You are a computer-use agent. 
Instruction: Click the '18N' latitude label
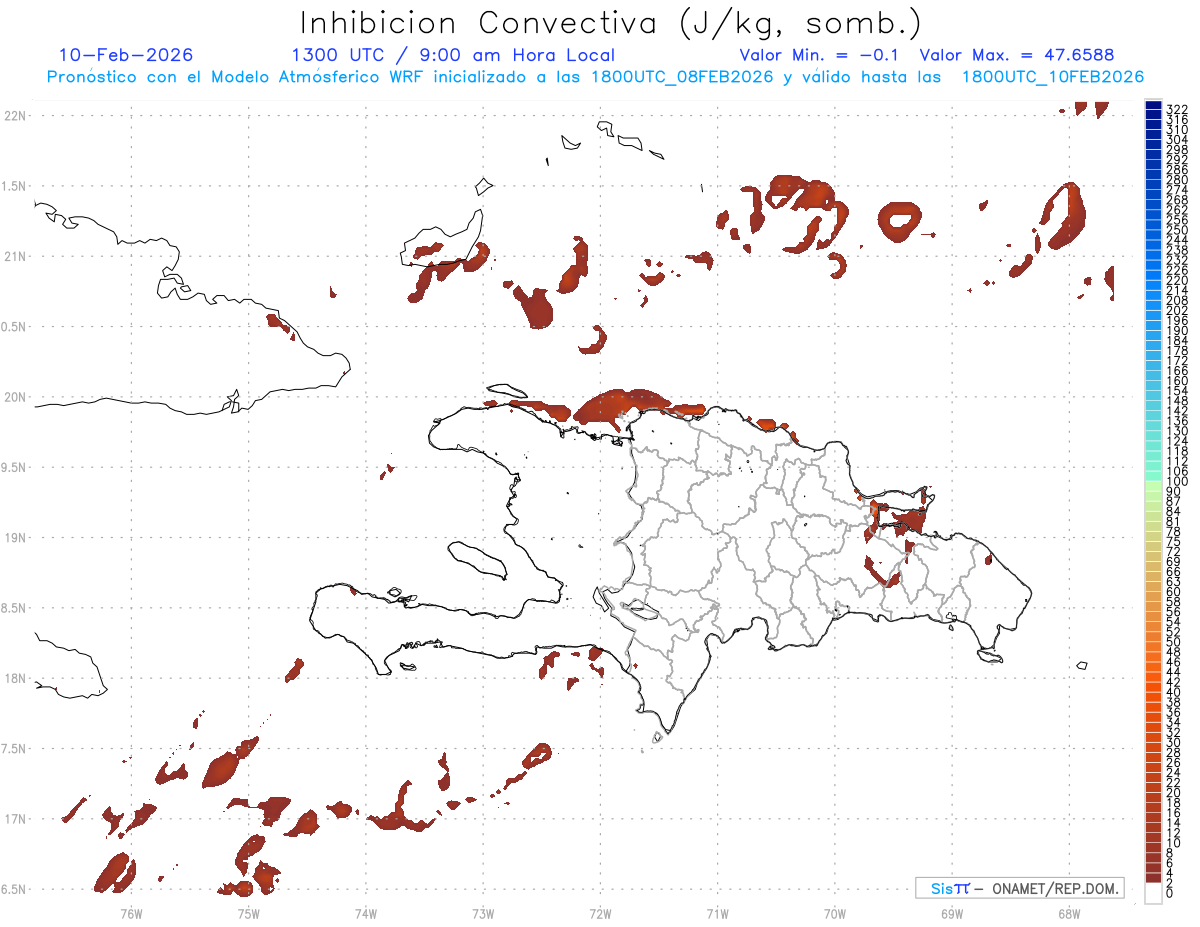point(15,678)
